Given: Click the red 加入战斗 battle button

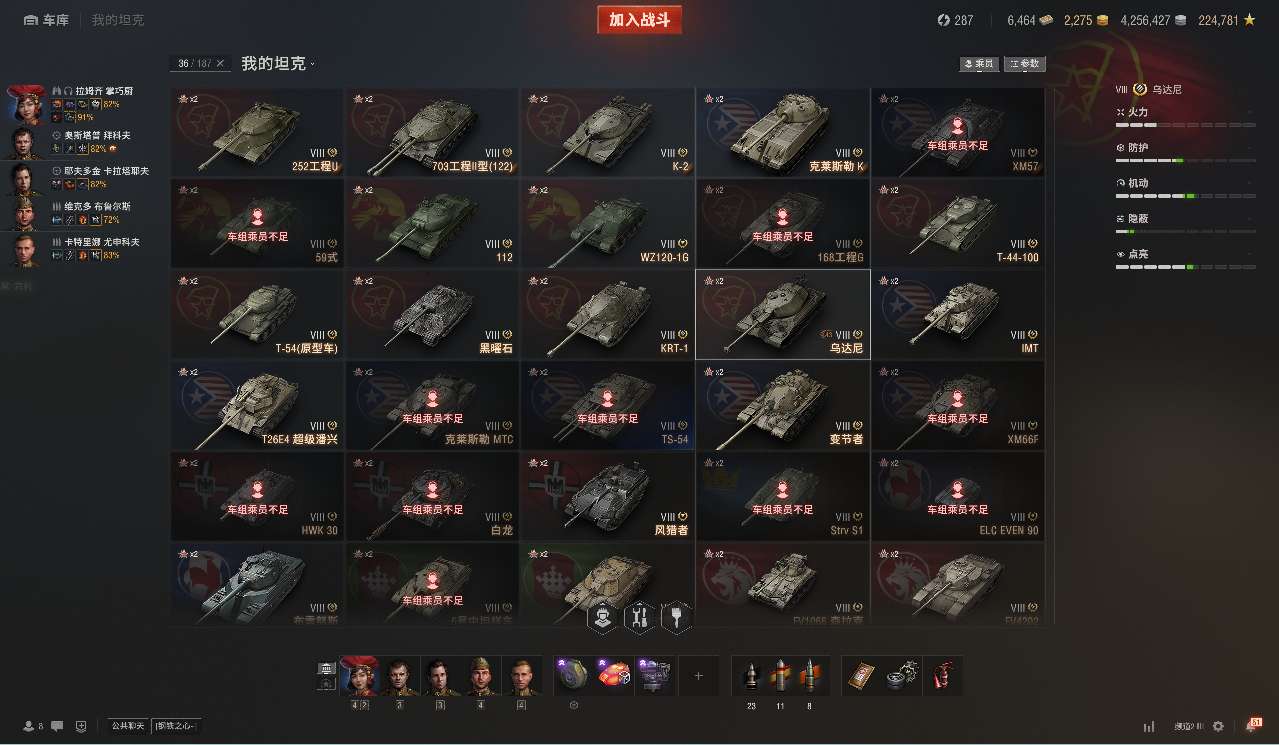Looking at the screenshot, I should click(639, 20).
